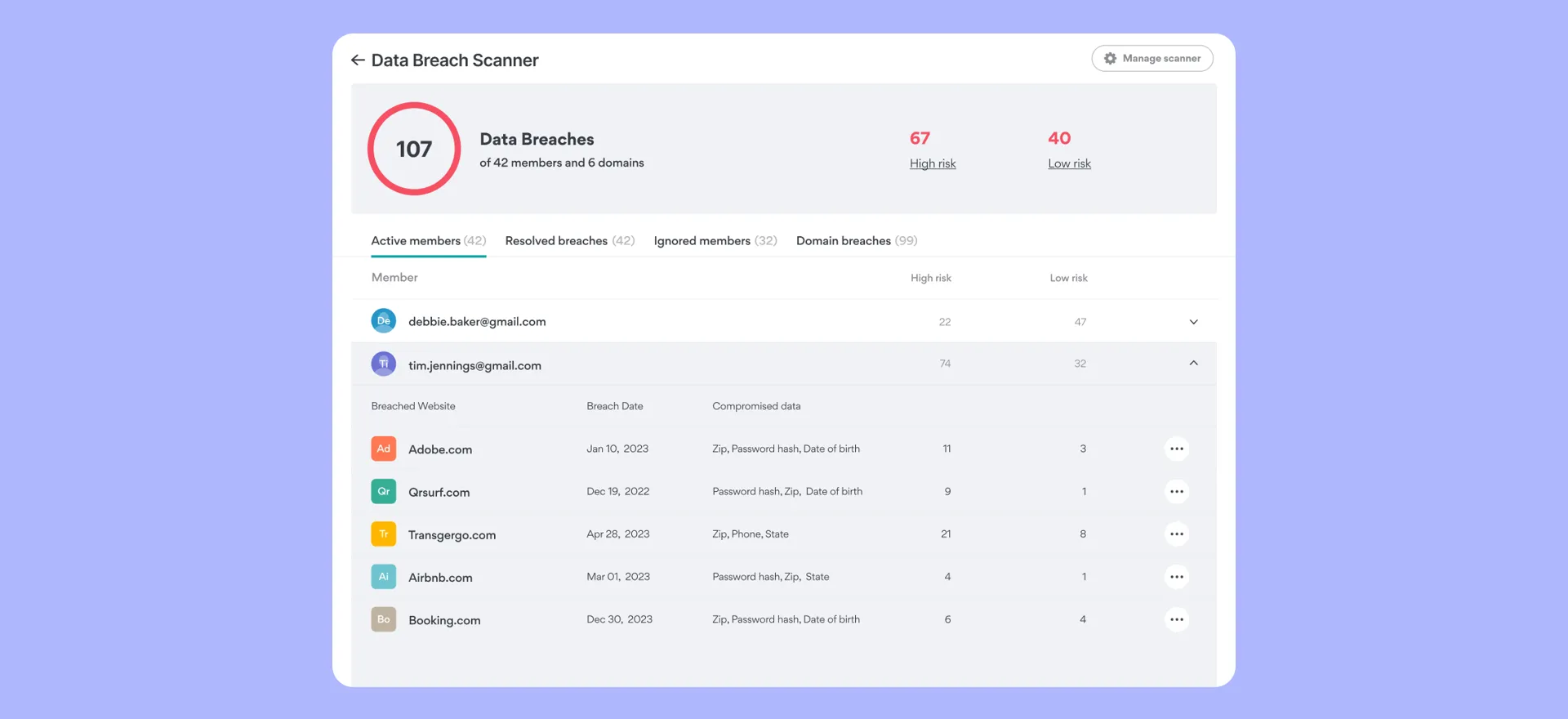Open more options for Transgergo.com breach

[x=1176, y=534]
